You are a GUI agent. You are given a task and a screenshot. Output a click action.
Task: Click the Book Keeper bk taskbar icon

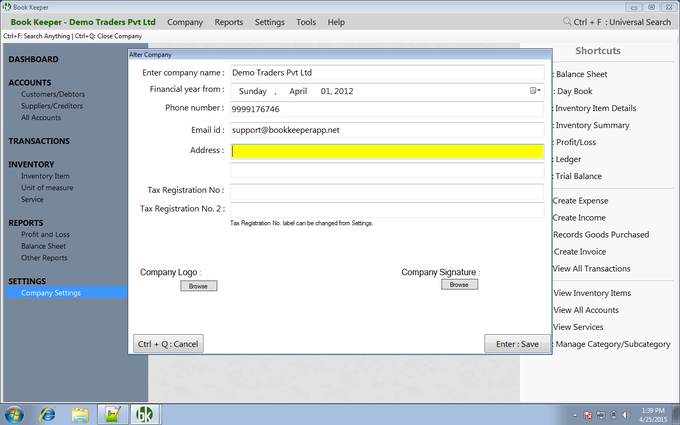click(145, 415)
